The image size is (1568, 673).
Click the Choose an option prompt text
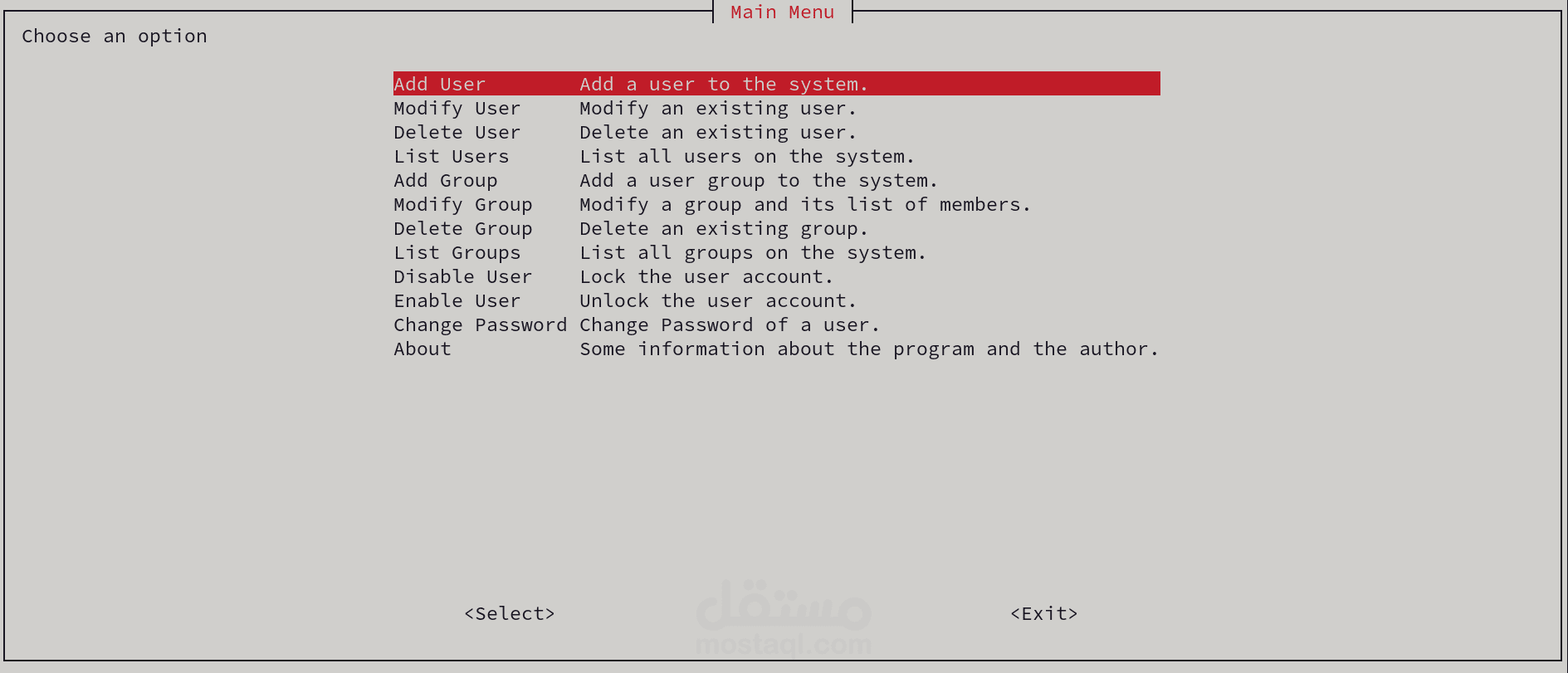115,36
